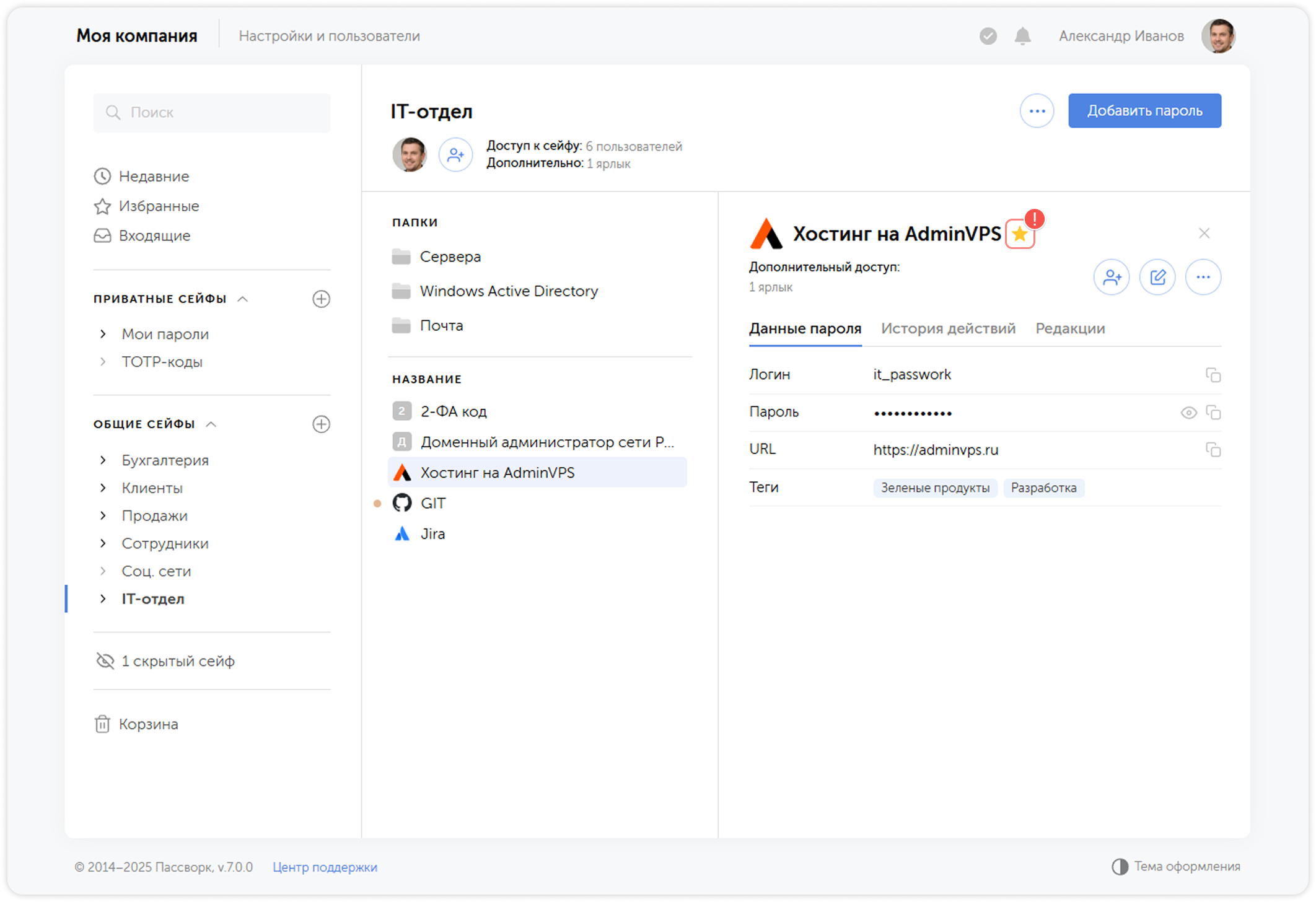Reveal the hidden password with eye icon
Screen dimensions: 1316x902
click(x=1188, y=413)
